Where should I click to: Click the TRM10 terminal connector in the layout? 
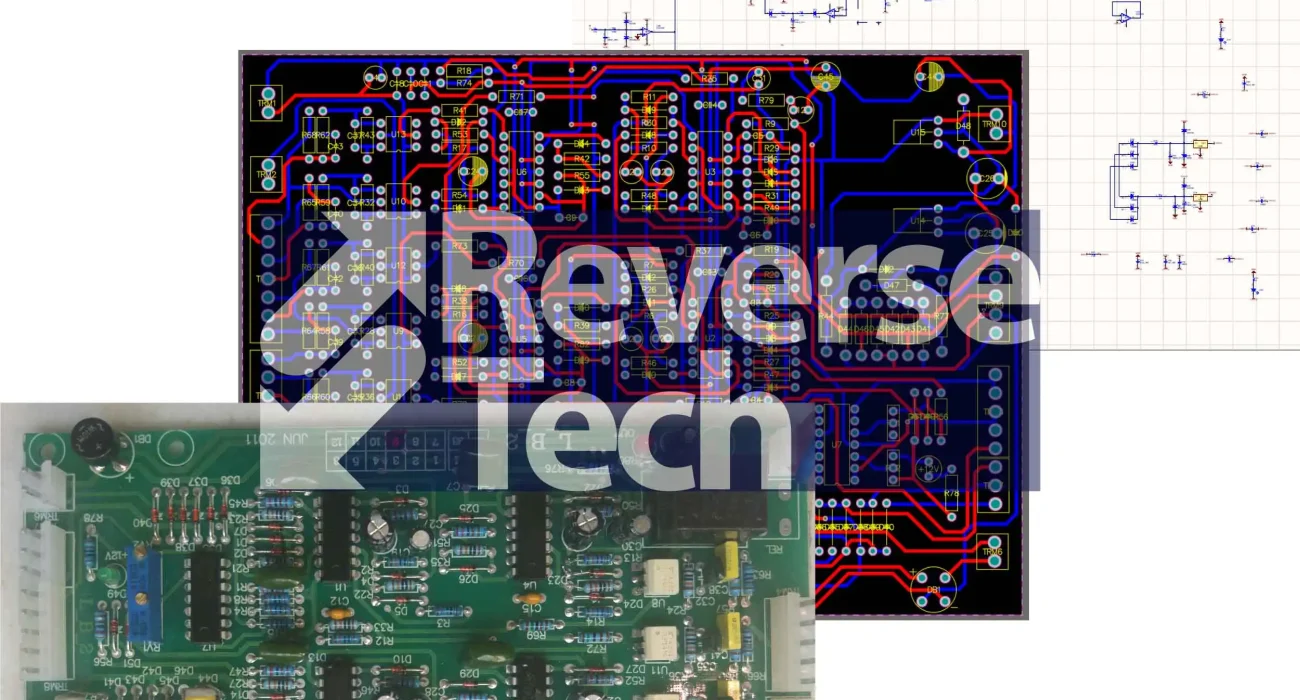click(x=994, y=124)
